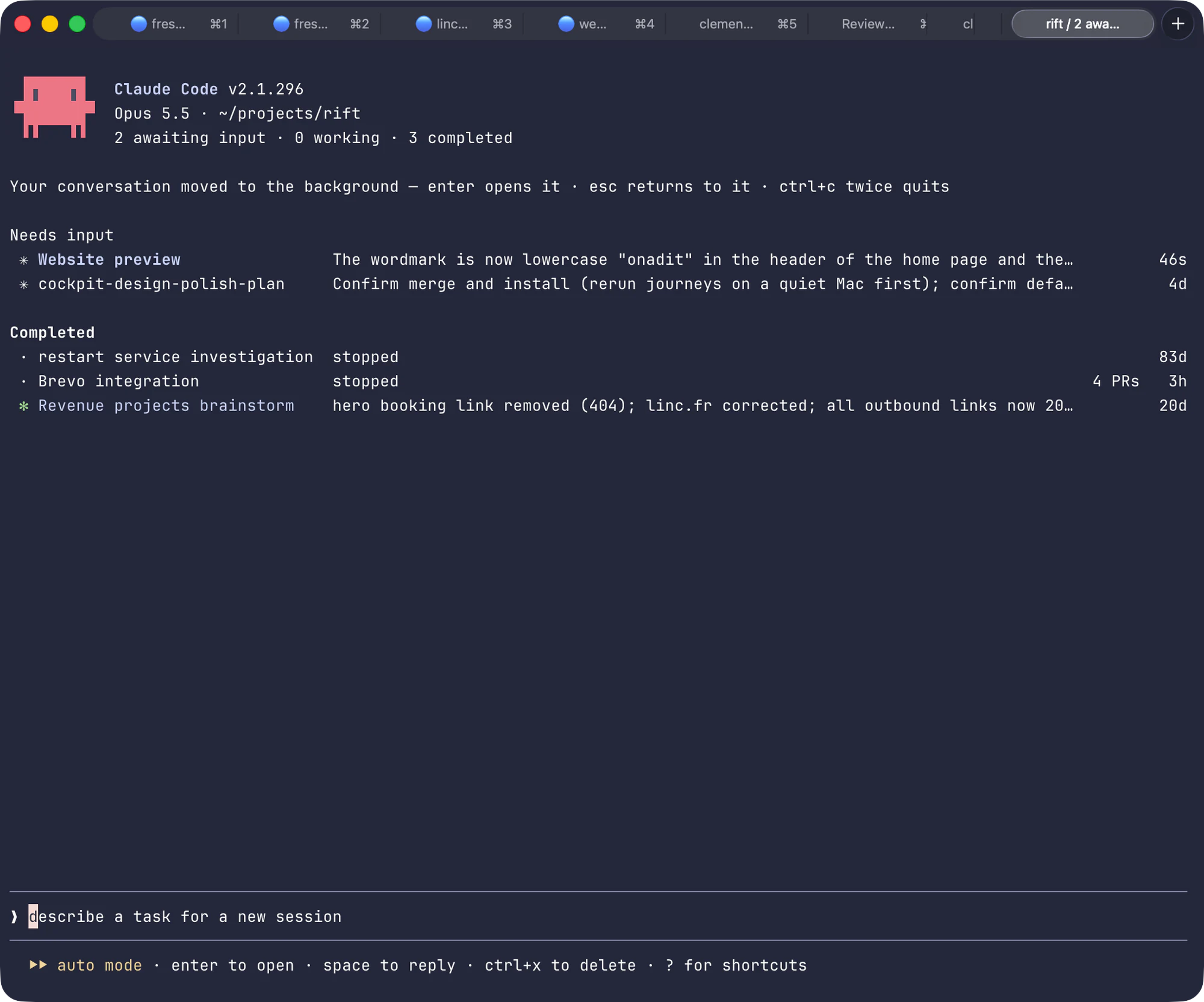Select the truncated 'cl' tab
The height and width of the screenshot is (1002, 1204).
967,24
